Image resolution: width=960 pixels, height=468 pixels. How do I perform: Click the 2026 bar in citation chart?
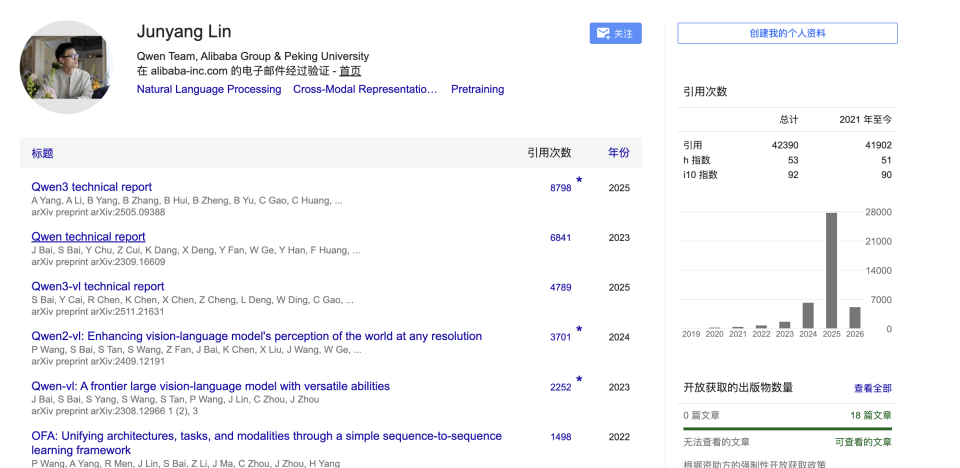[x=855, y=317]
